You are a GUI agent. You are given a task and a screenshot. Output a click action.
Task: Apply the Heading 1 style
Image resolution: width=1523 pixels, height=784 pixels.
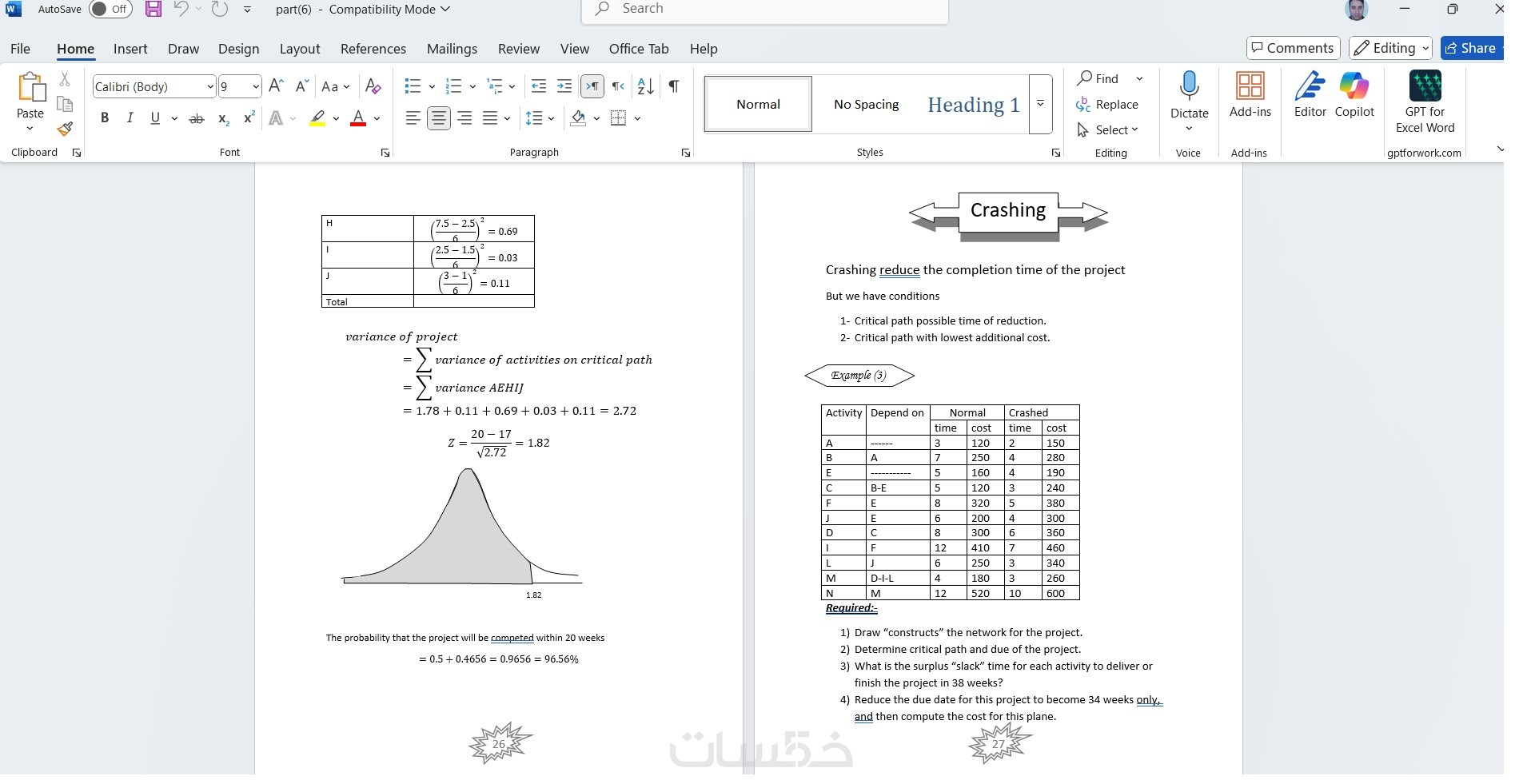[973, 104]
